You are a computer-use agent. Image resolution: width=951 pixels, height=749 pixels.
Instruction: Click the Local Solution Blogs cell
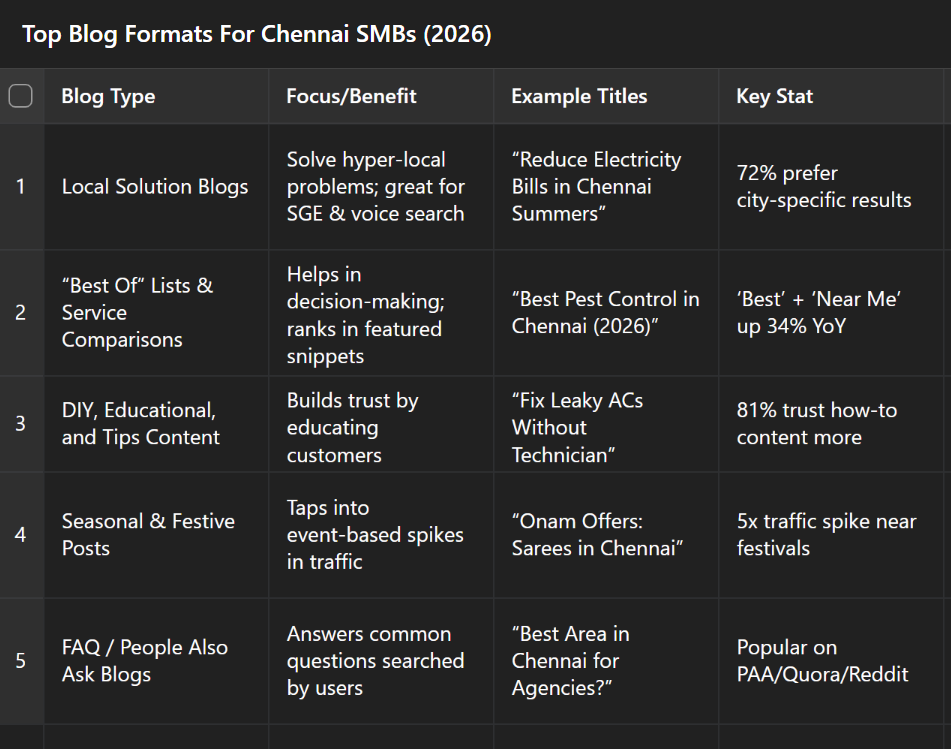point(156,187)
